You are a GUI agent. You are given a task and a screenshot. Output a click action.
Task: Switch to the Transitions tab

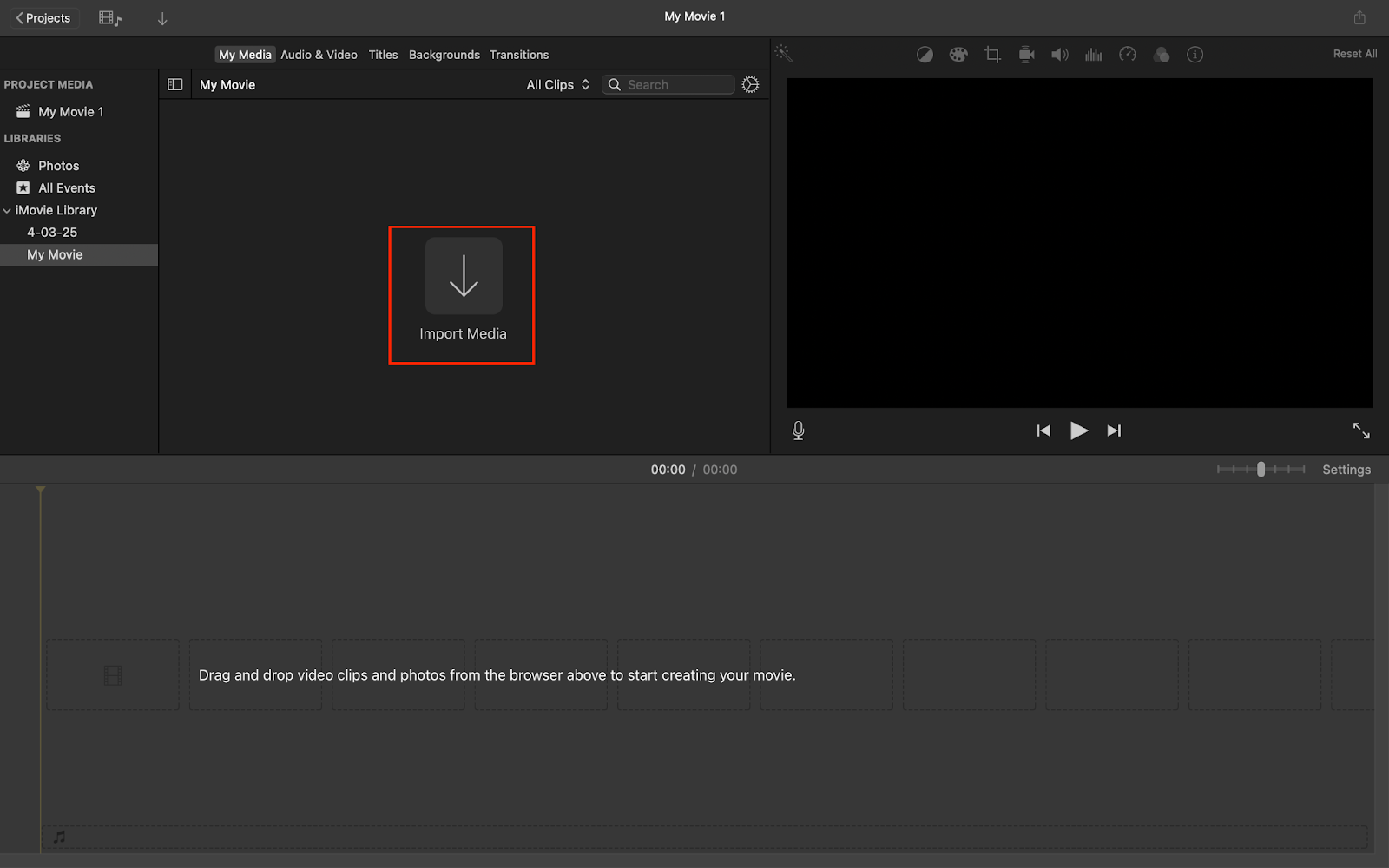click(x=519, y=55)
